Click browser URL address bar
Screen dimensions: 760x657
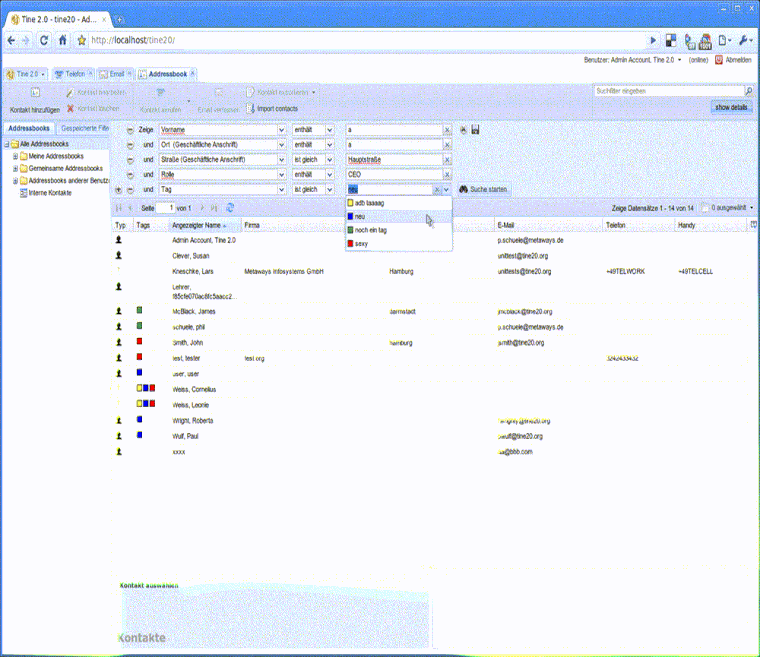(368, 40)
